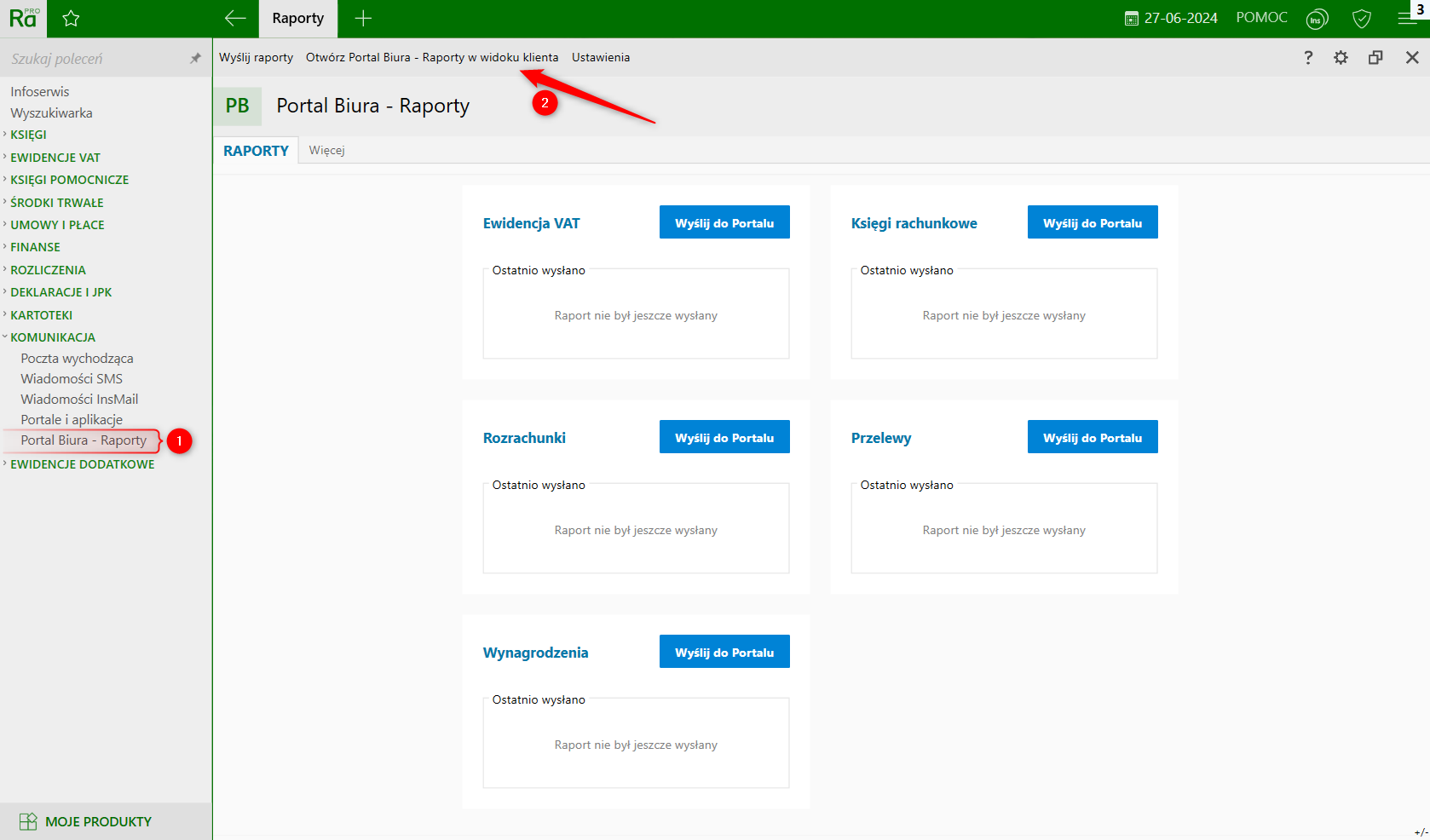
Task: Expand the EWIDENCJE DODATKOWE section
Action: [82, 464]
